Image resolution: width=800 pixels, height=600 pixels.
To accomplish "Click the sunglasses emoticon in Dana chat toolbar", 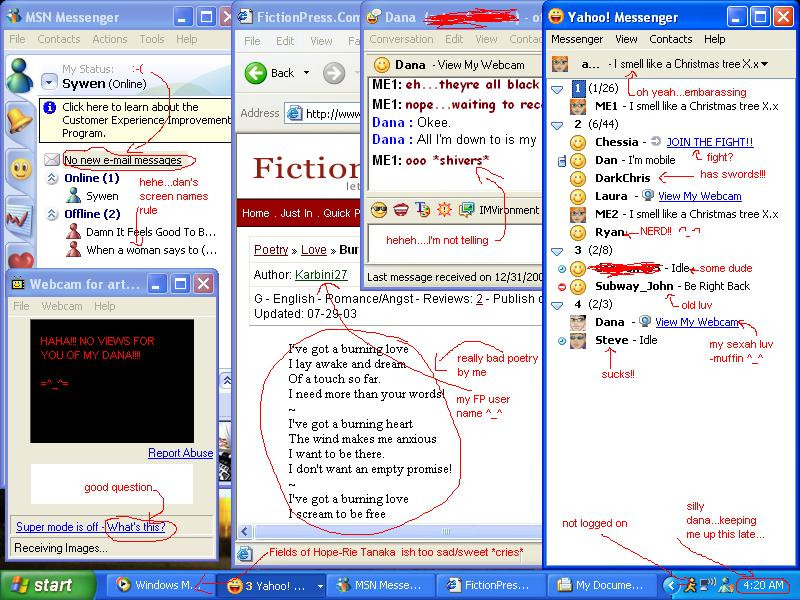I will (379, 210).
